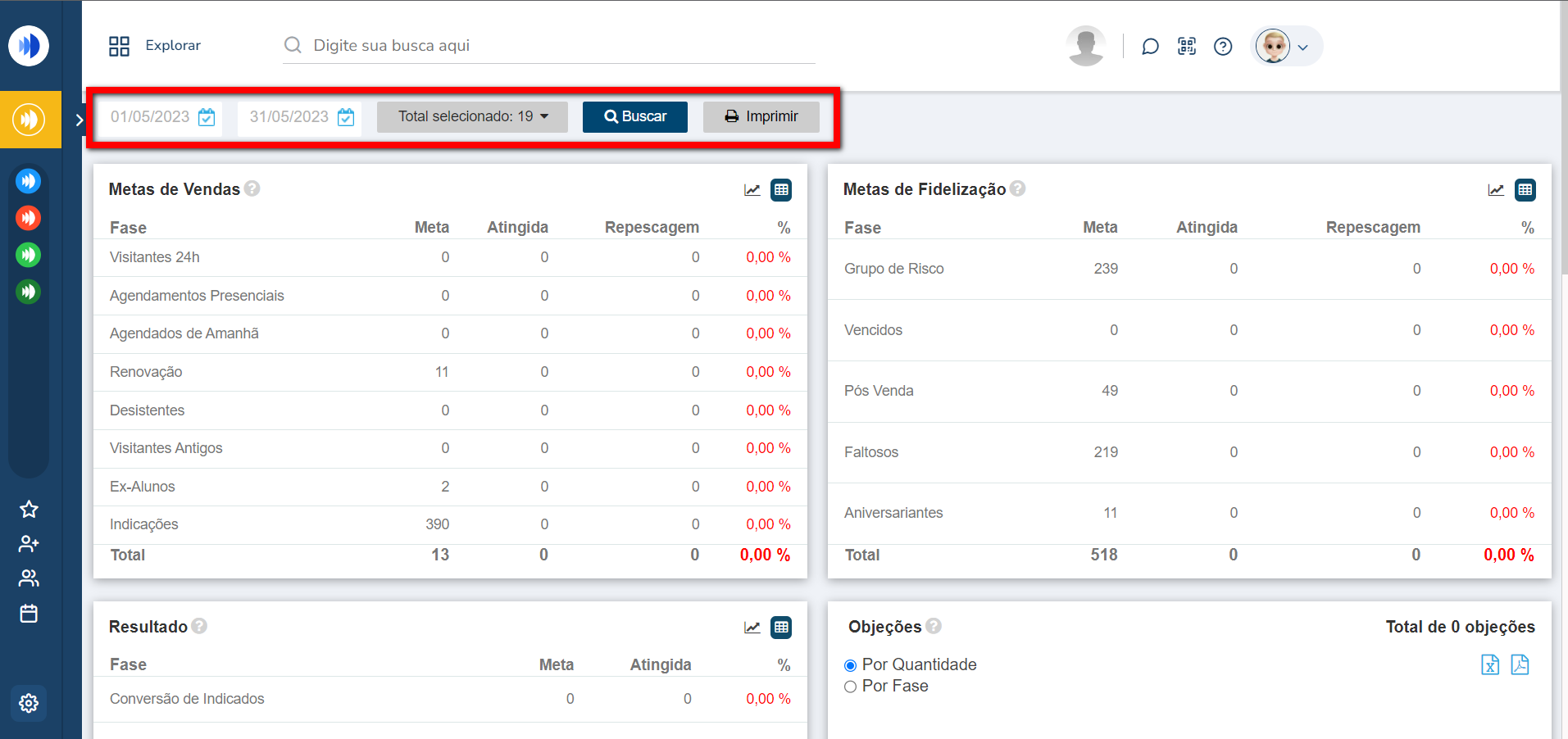Switch Metas de Fidelização to table view
1568x739 pixels.
pos(1525,190)
